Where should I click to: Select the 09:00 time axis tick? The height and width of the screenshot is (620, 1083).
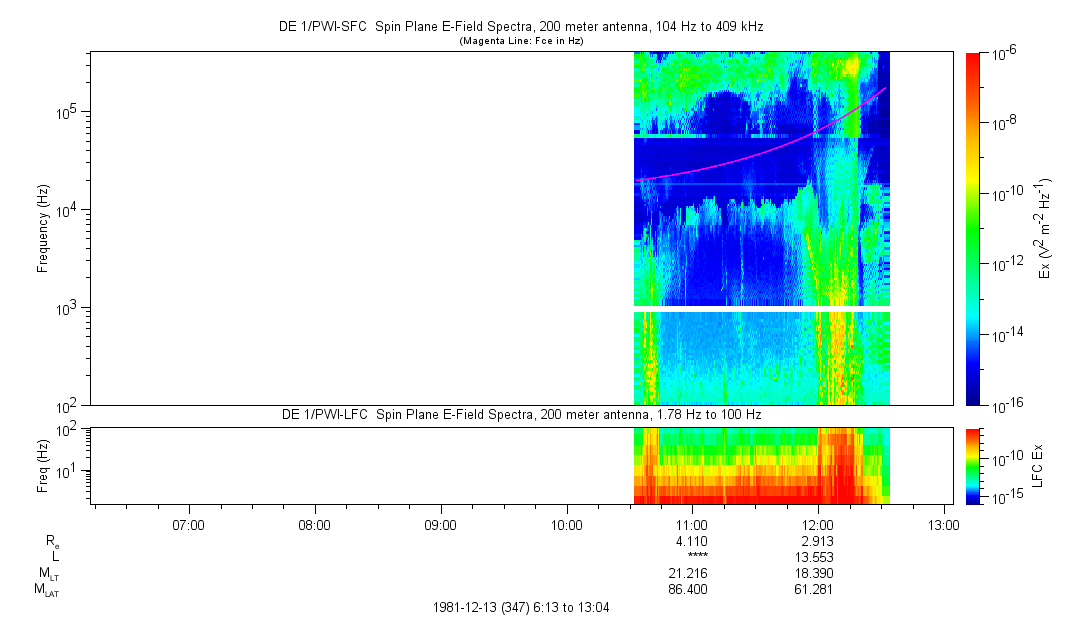(440, 524)
